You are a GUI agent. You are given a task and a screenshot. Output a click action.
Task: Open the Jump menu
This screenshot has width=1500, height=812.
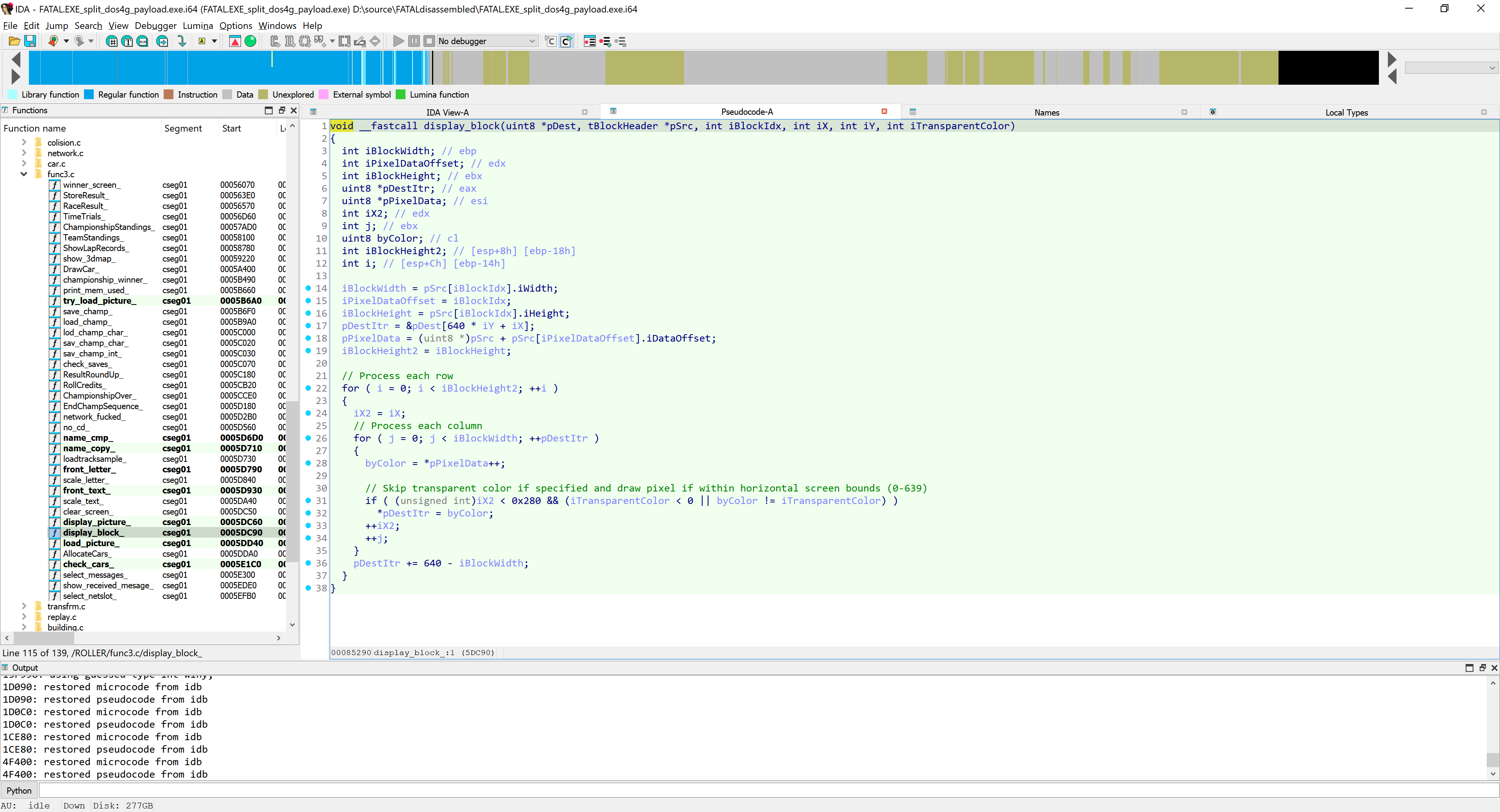[x=57, y=26]
